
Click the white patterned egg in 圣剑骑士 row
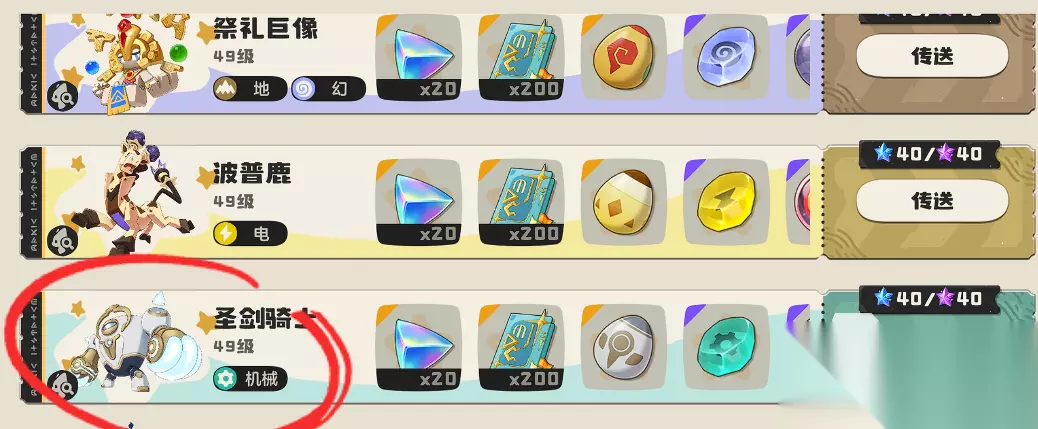pyautogui.click(x=623, y=347)
